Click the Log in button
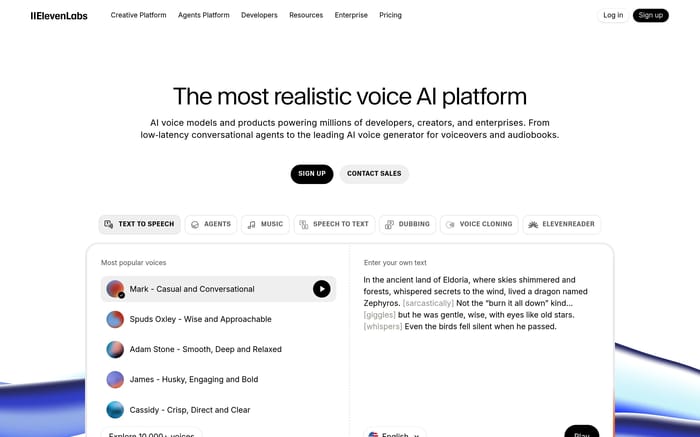The width and height of the screenshot is (700, 437). tap(613, 15)
